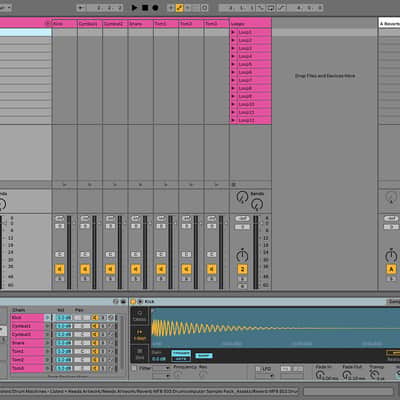Click the Loops track pan knob
This screenshot has height=400, width=400.
pyautogui.click(x=242, y=256)
